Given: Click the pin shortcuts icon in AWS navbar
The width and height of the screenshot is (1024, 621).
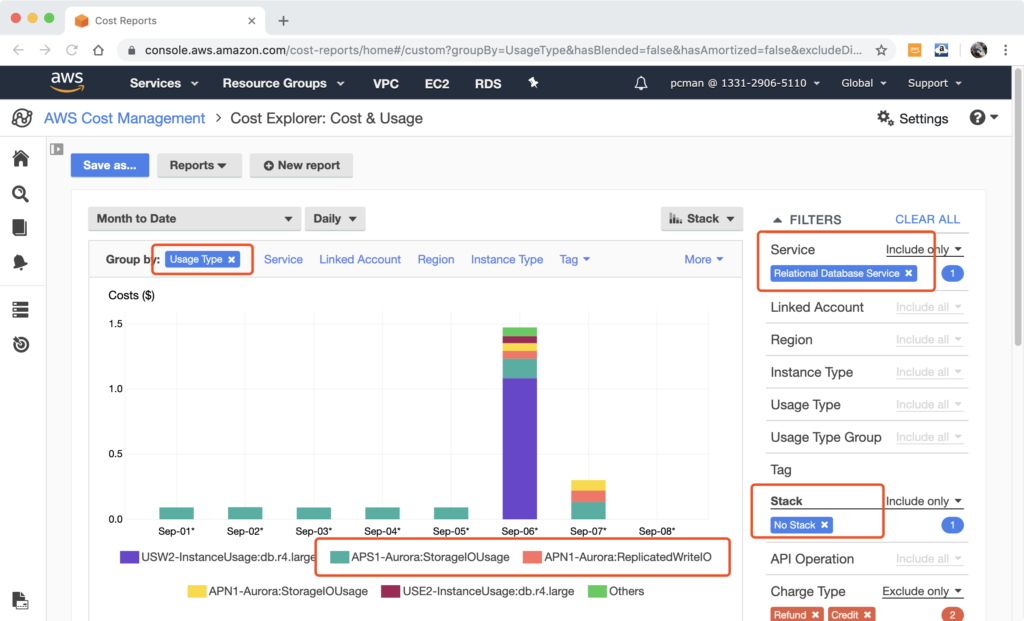Looking at the screenshot, I should [x=533, y=82].
